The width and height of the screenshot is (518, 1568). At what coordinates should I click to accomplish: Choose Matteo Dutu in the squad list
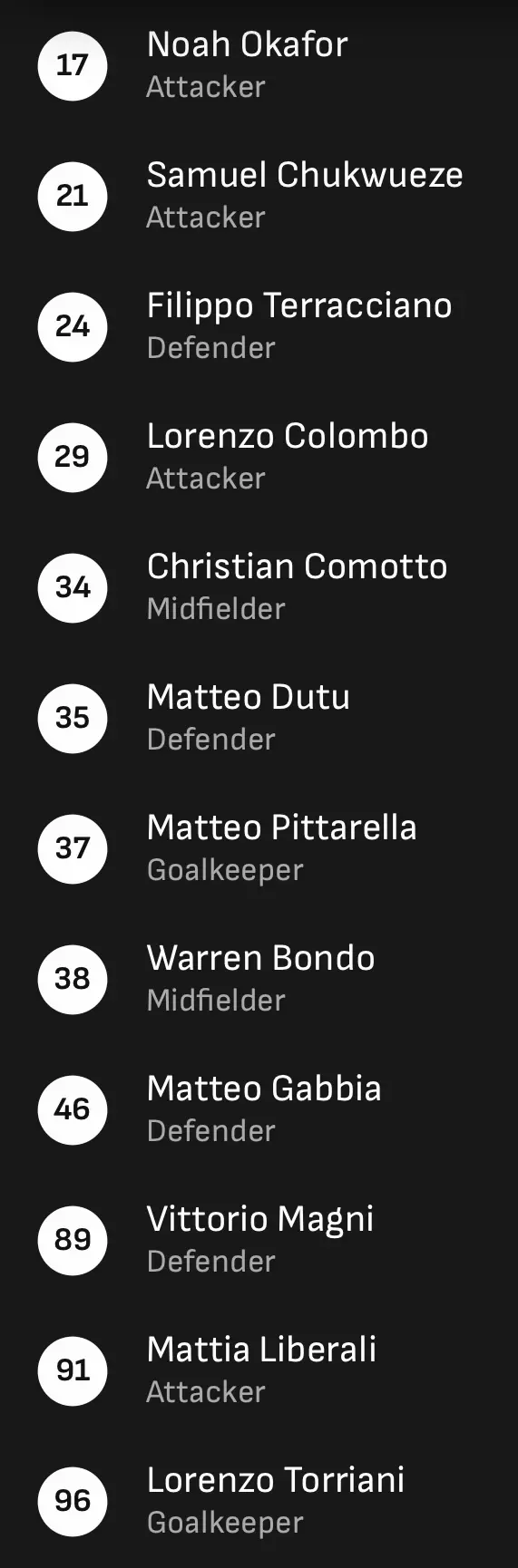tap(259, 718)
